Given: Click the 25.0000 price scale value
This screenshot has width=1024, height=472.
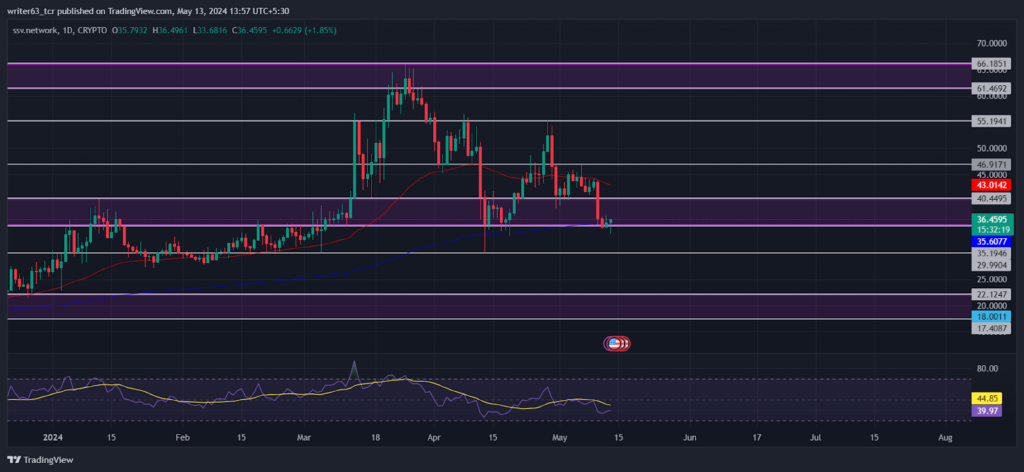Looking at the screenshot, I should 993,280.
